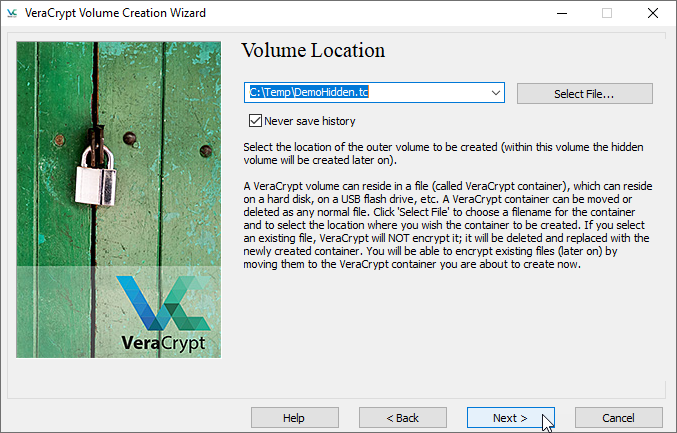Viewport: 677px width, 433px height.
Task: Click the window title text in title bar
Action: pos(119,13)
